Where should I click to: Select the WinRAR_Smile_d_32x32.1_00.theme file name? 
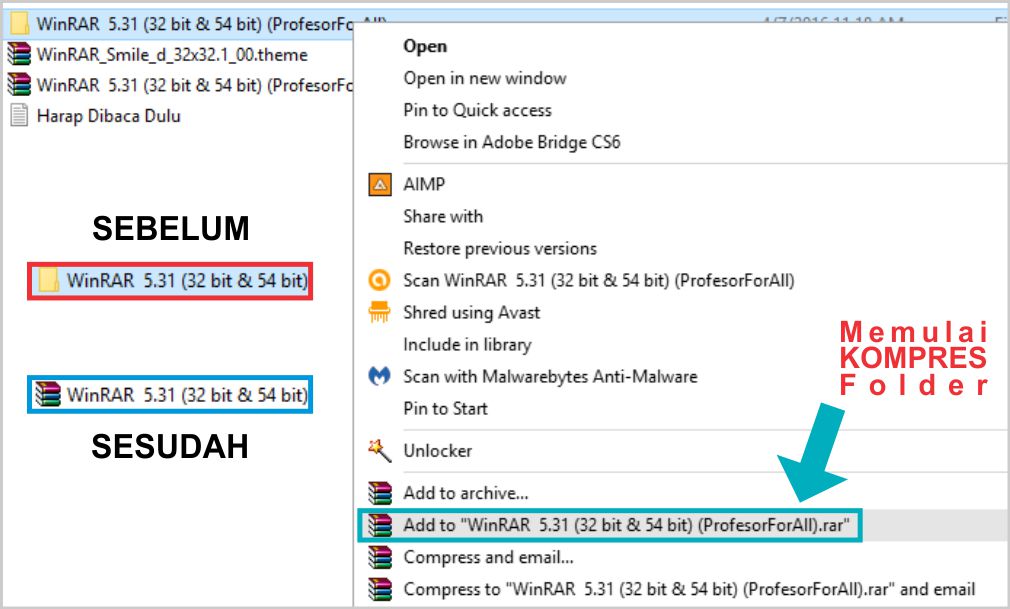coord(172,55)
